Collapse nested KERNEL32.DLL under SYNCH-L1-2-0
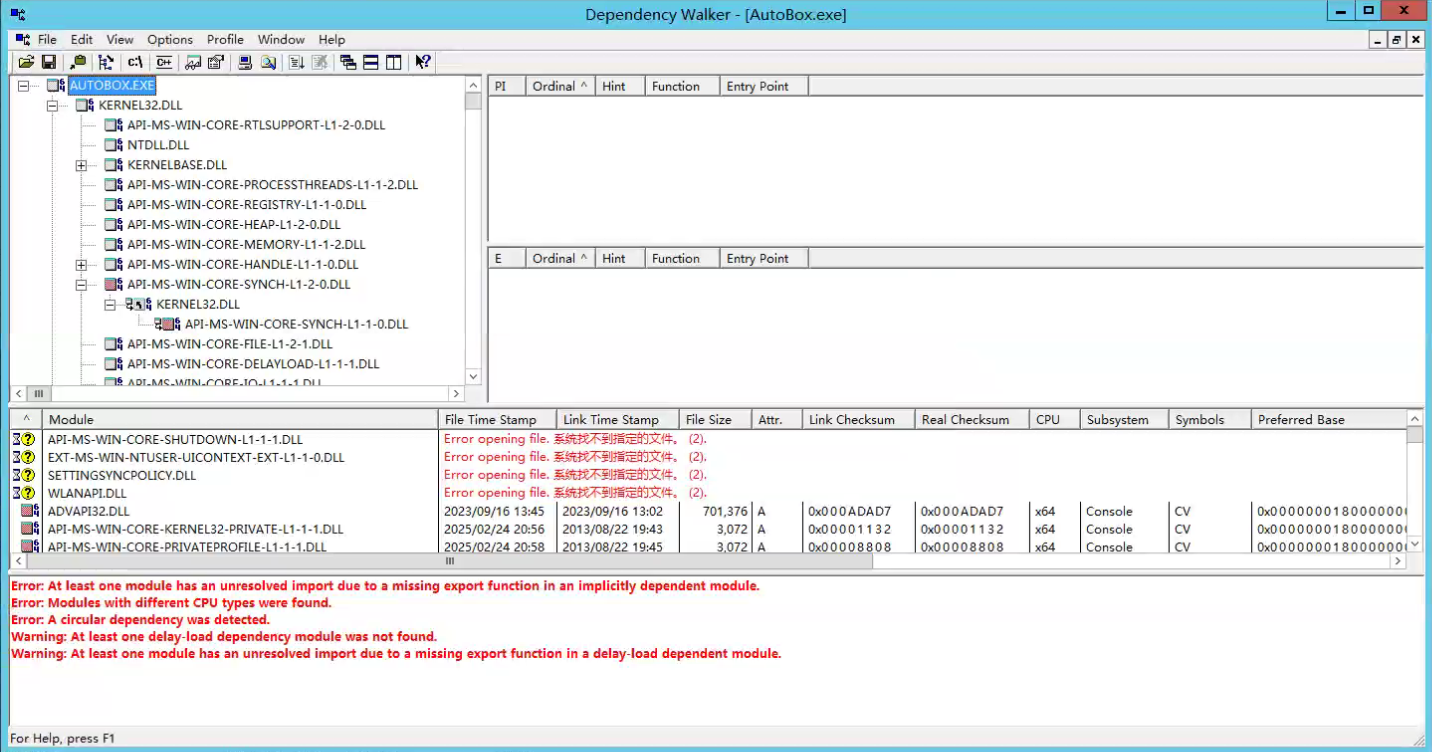This screenshot has height=752, width=1432. tap(110, 304)
